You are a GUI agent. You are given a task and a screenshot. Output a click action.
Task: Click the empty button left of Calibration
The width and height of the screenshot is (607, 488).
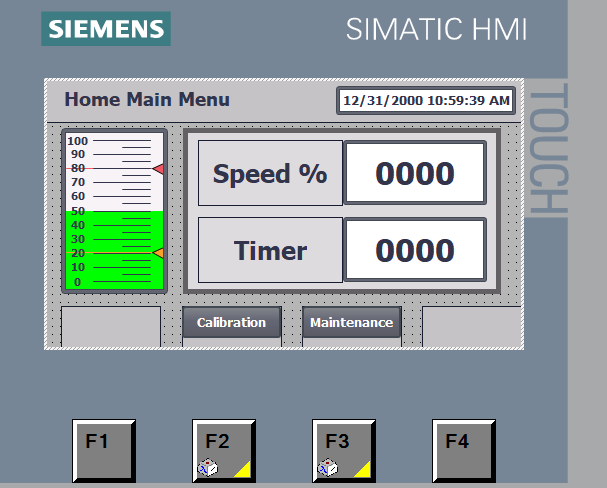tap(111, 325)
